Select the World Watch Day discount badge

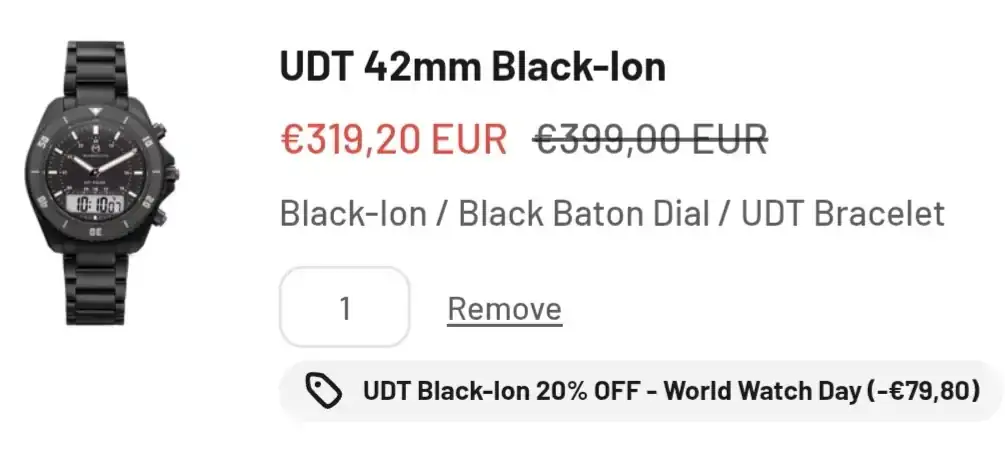(640, 391)
